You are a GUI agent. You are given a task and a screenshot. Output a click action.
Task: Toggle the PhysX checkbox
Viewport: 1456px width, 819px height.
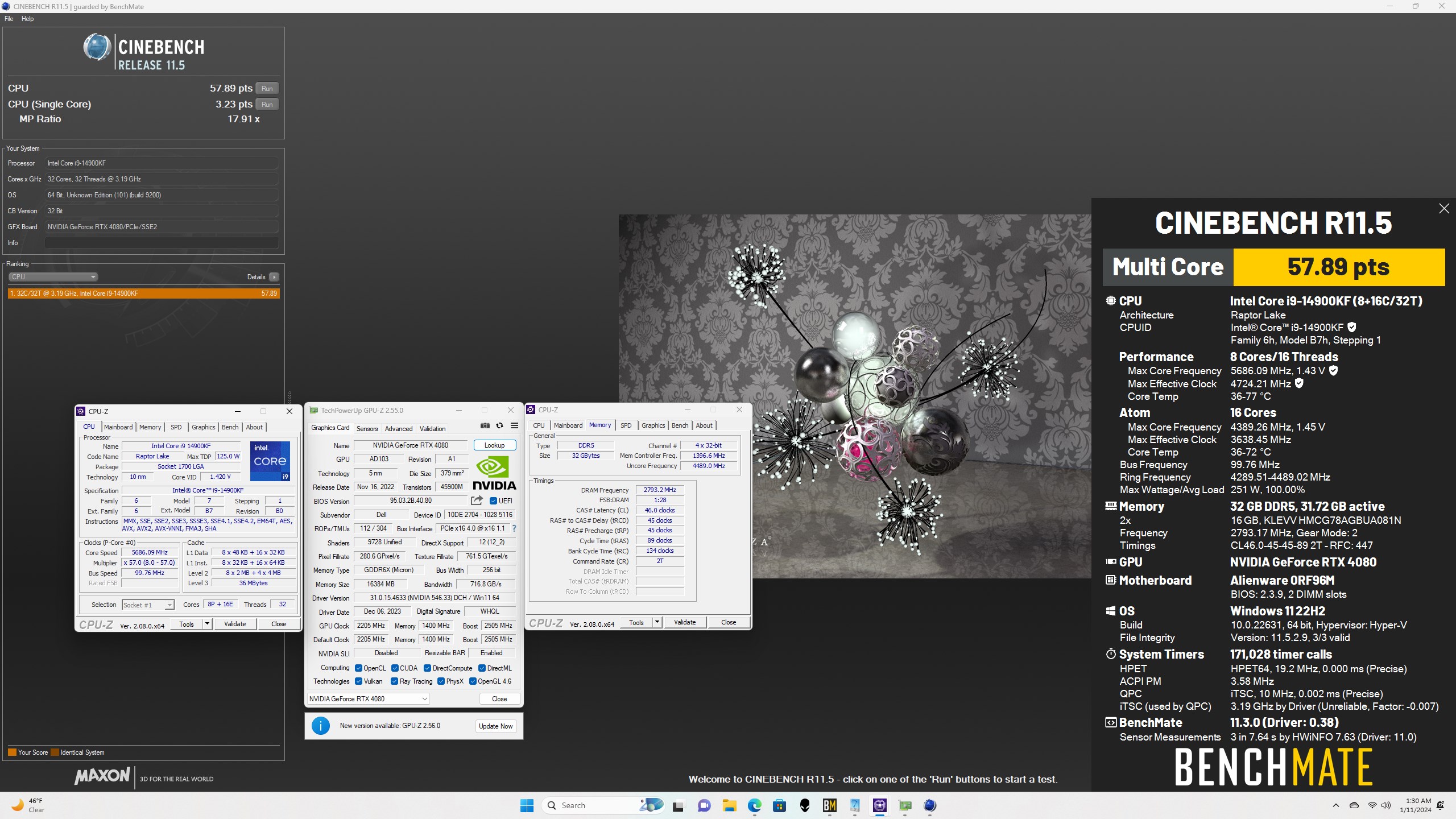click(x=441, y=681)
